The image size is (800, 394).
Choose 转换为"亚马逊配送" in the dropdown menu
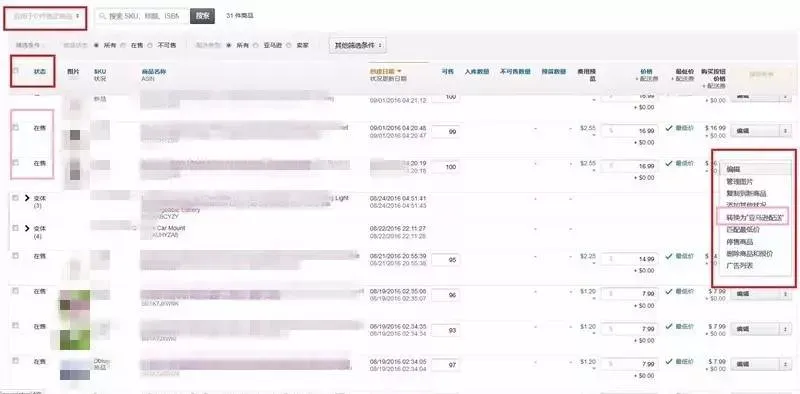point(754,217)
